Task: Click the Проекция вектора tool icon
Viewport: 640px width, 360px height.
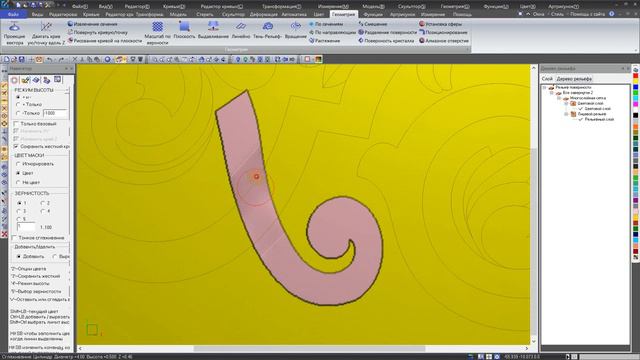Action: coord(14,27)
